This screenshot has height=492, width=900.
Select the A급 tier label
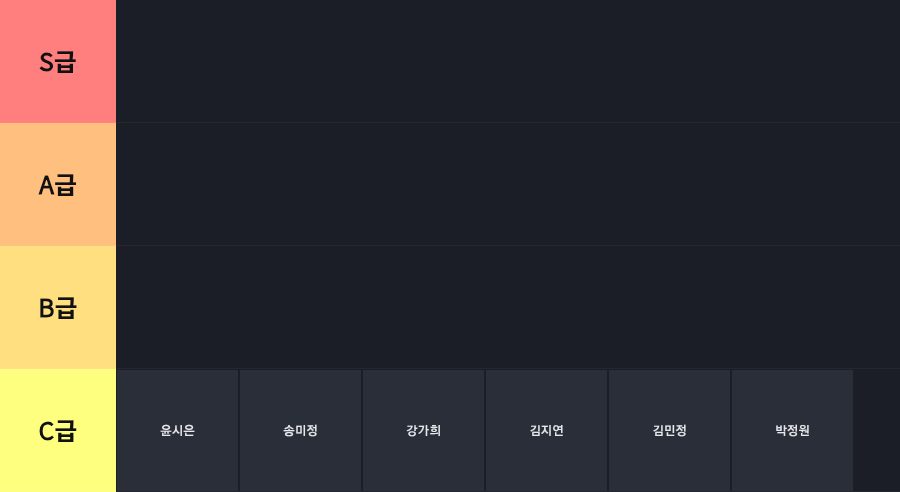pos(57,185)
